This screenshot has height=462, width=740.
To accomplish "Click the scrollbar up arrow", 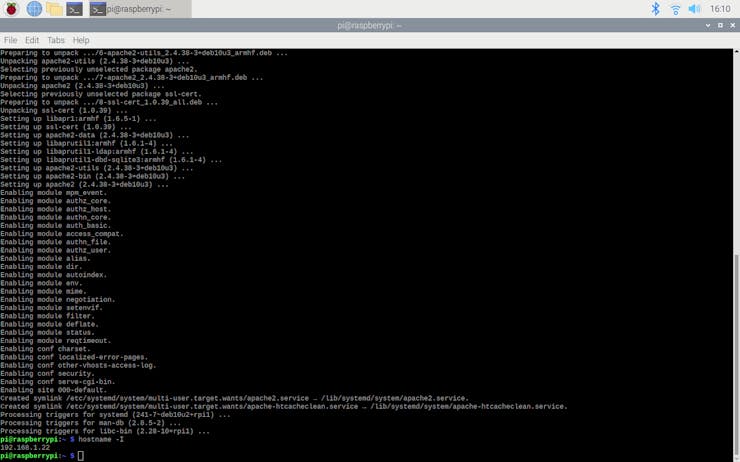I will click(x=736, y=51).
